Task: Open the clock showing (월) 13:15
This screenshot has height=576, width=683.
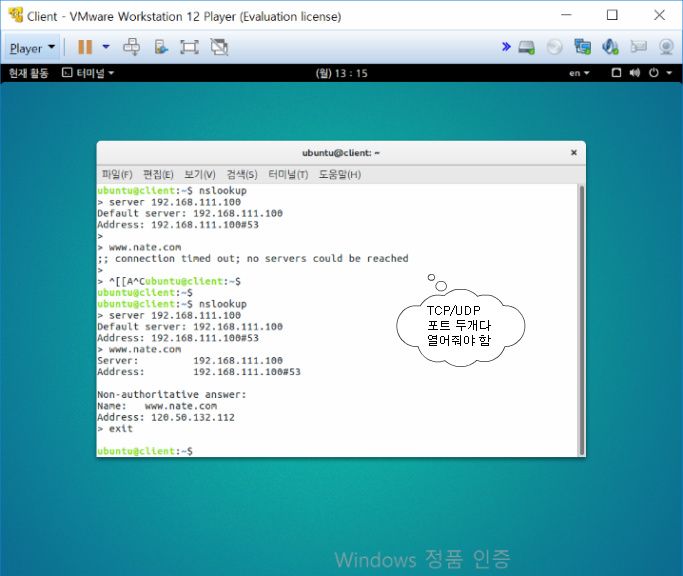Action: coord(342,73)
